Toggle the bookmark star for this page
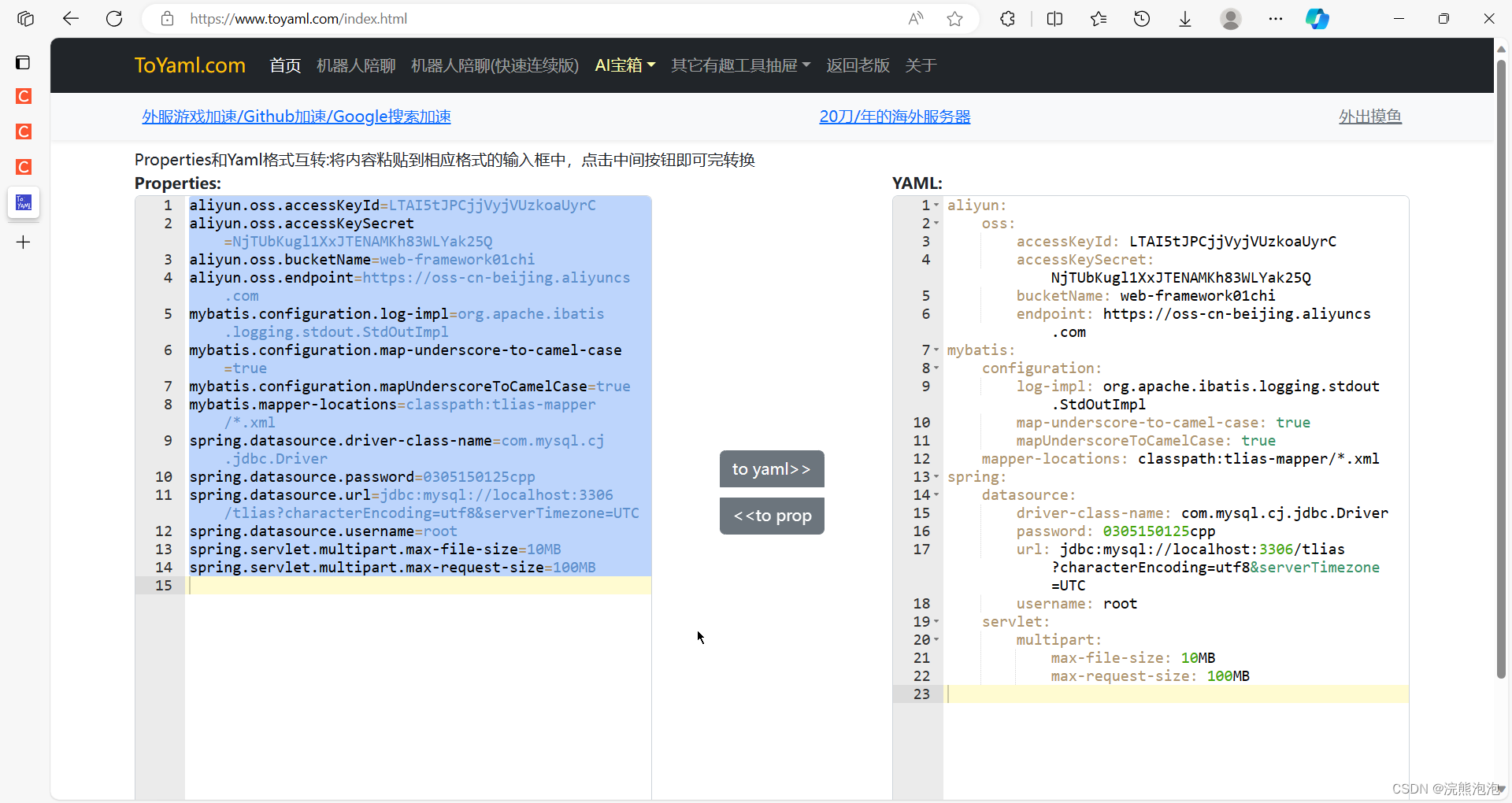The image size is (1512, 803). coord(954,18)
